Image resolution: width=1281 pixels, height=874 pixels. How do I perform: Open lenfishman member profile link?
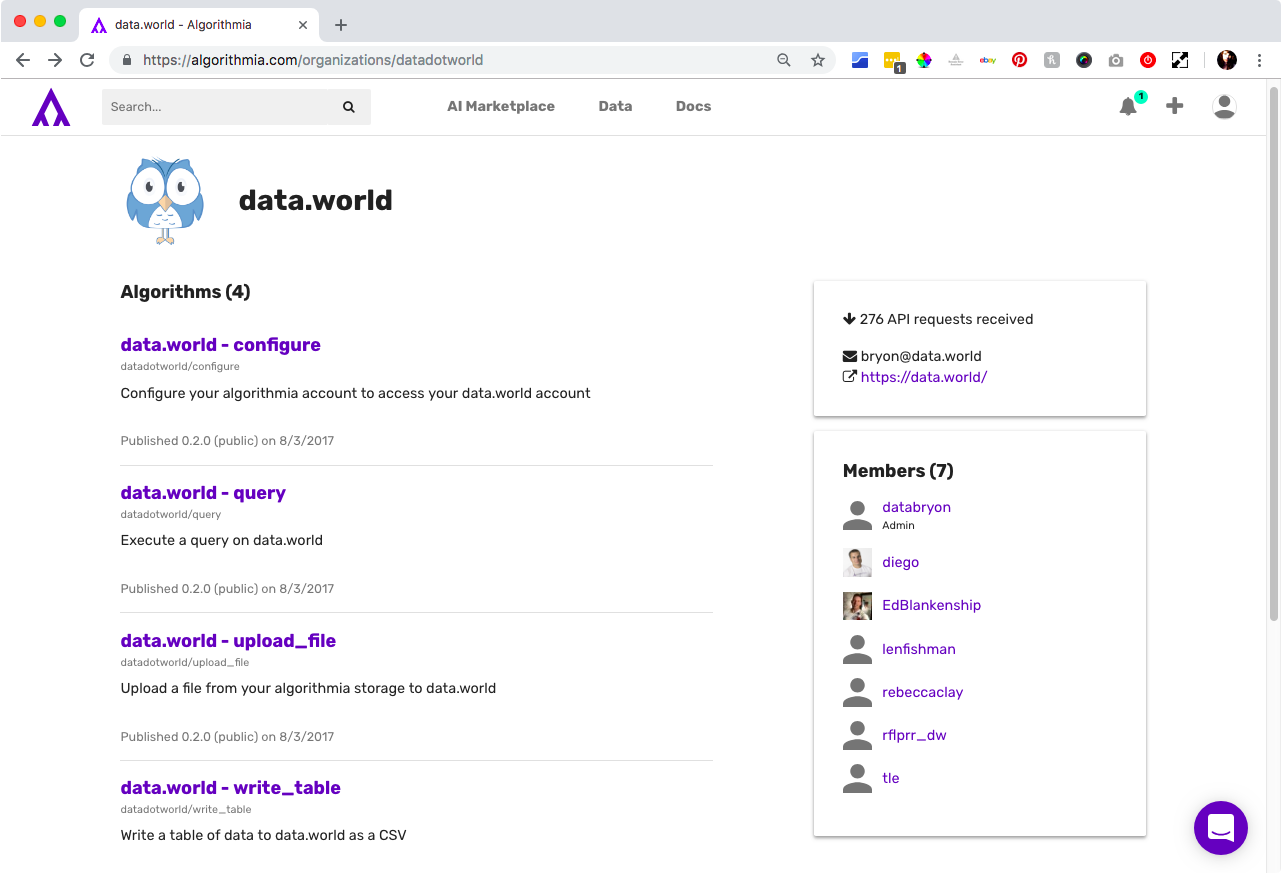[919, 649]
